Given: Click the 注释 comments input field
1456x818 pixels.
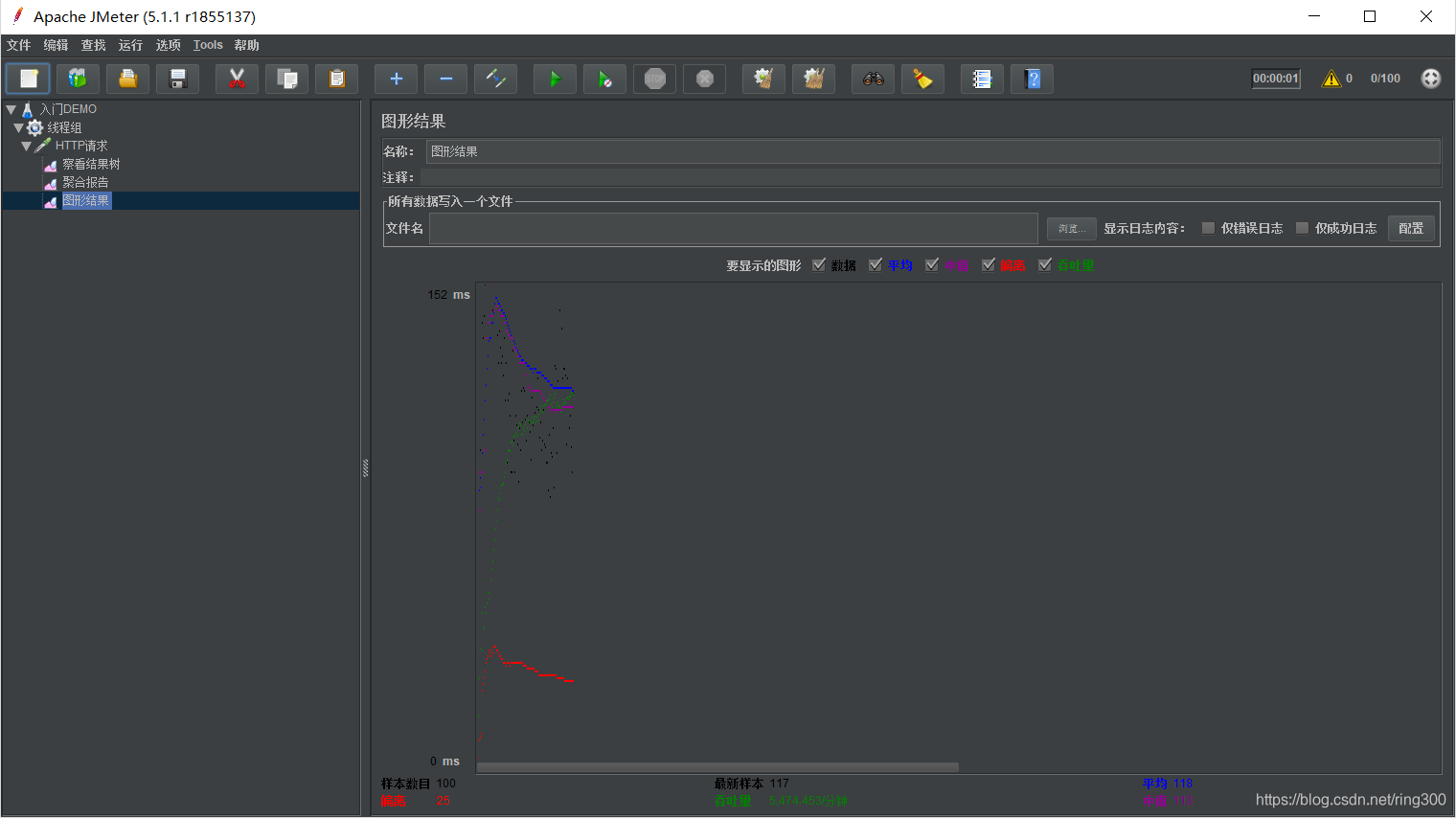Looking at the screenshot, I should click(x=930, y=177).
